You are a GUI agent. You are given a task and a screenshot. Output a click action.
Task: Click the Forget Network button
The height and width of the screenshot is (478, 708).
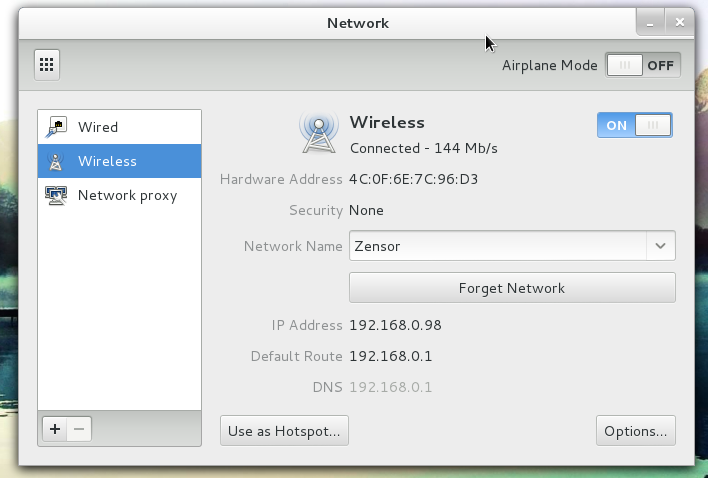tap(512, 288)
